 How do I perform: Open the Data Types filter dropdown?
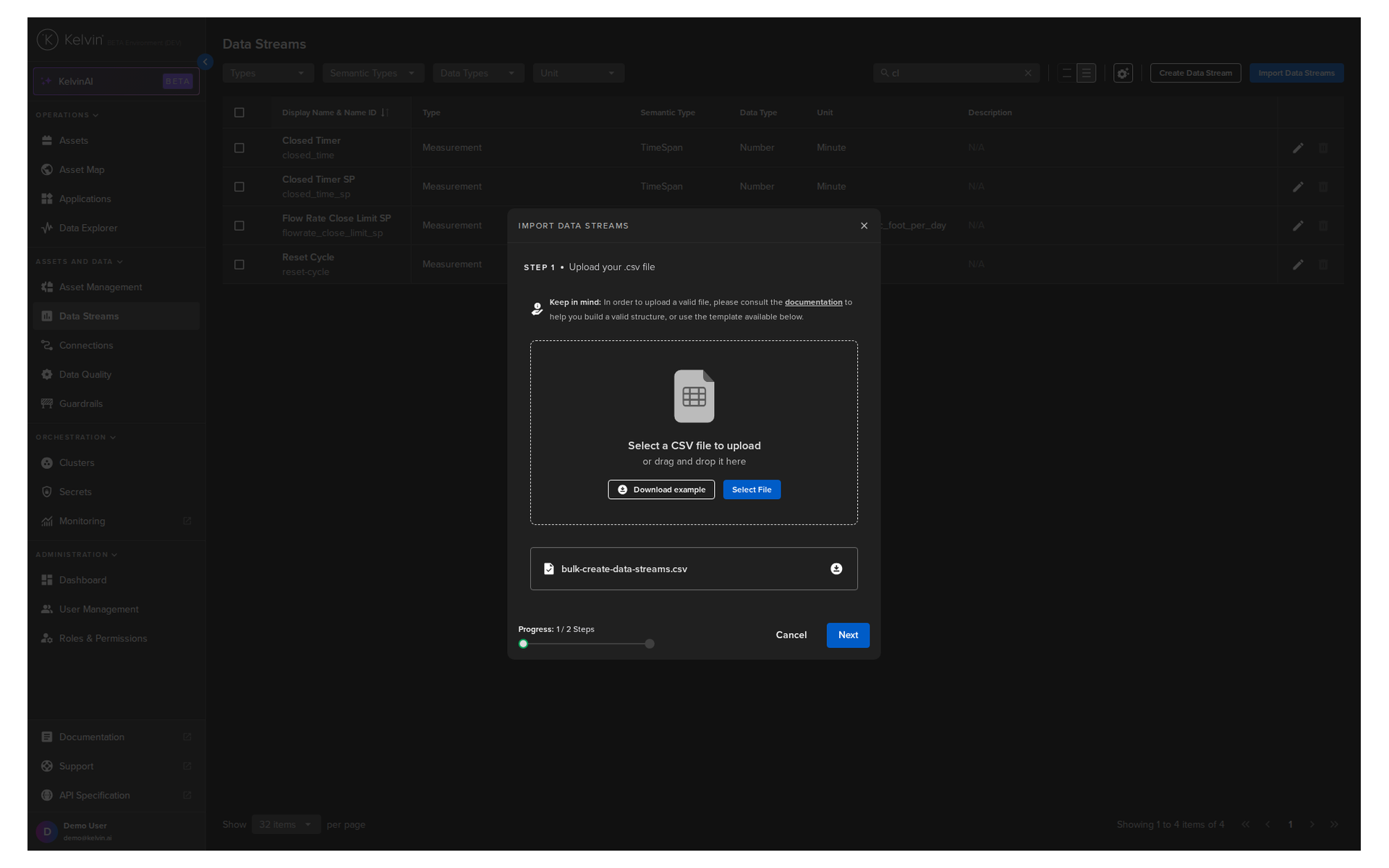(477, 73)
